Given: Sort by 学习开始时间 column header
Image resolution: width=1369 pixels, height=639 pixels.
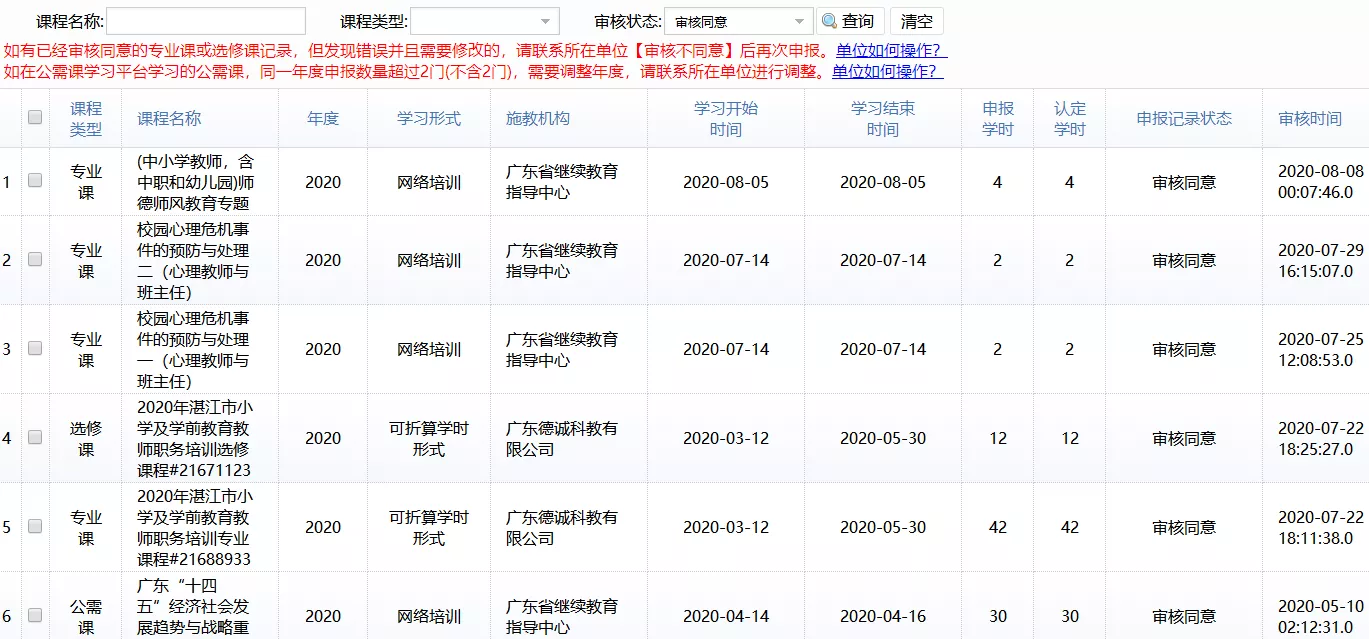Looking at the screenshot, I should (726, 118).
